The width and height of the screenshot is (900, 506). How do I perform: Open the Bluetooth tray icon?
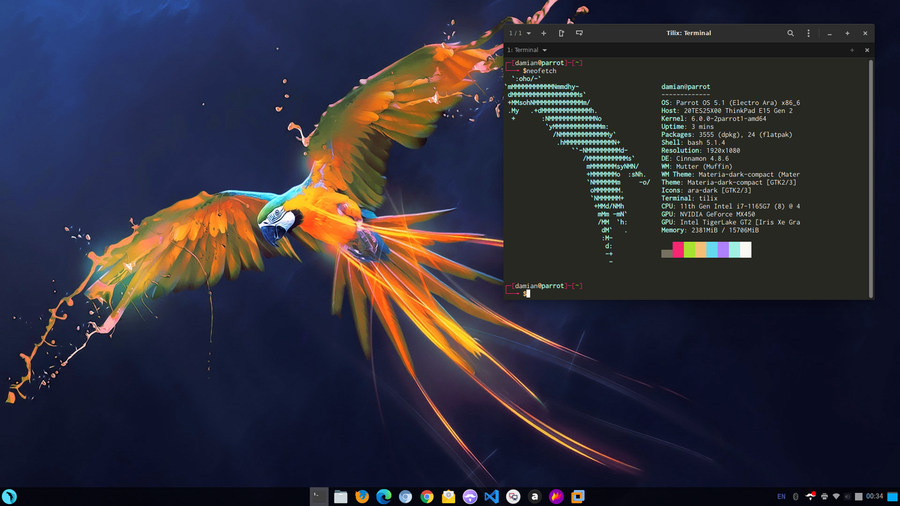(x=796, y=497)
